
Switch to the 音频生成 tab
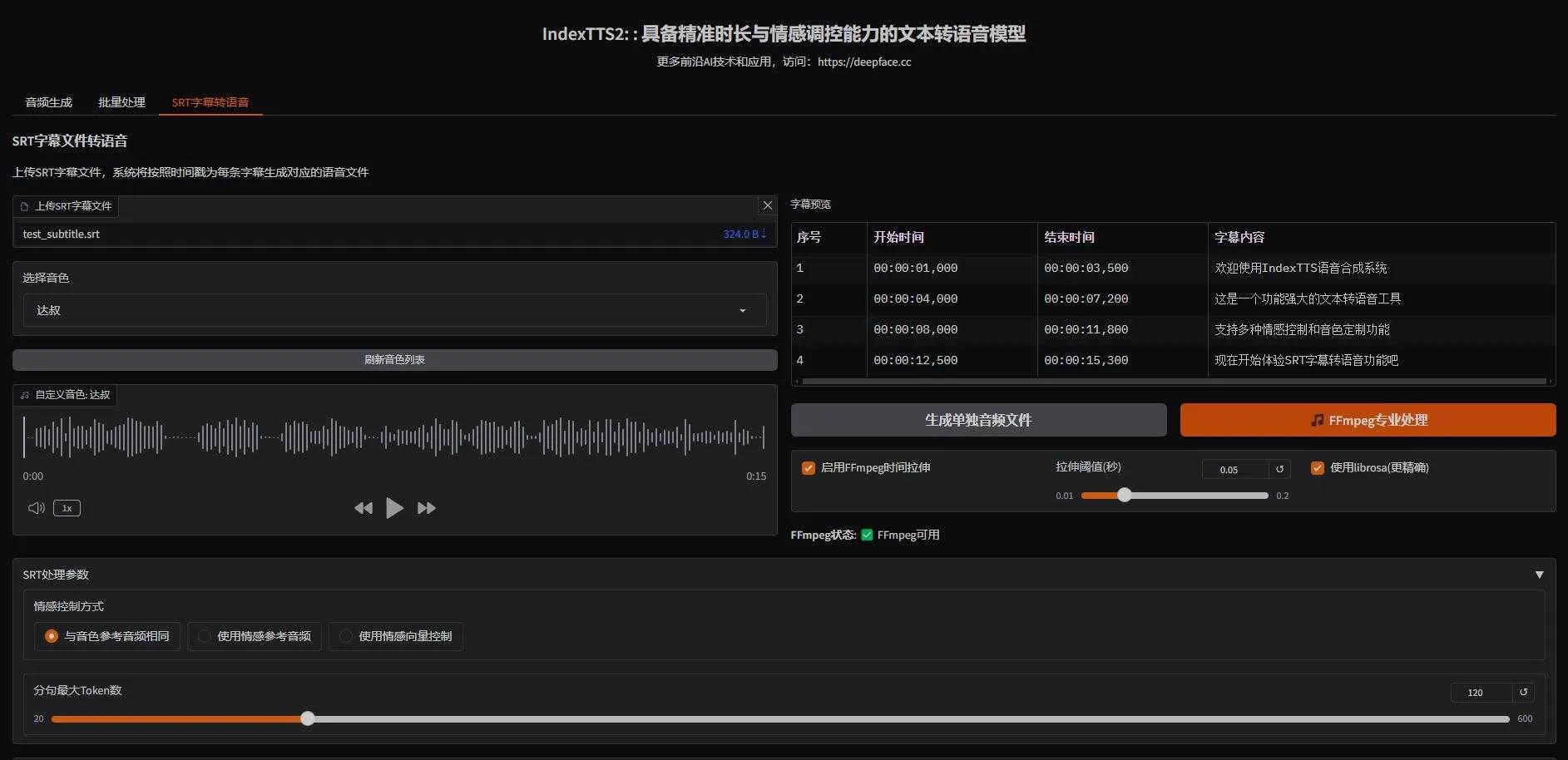tap(48, 102)
